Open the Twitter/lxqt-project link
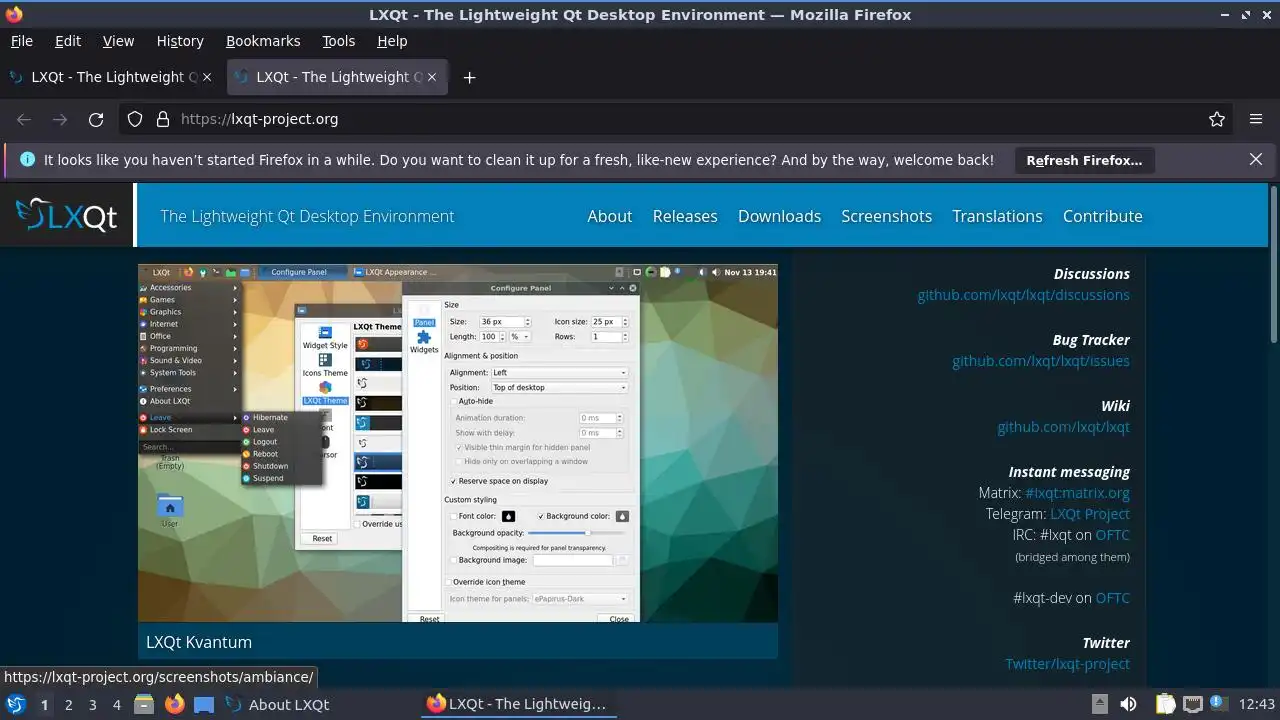The width and height of the screenshot is (1280, 720). point(1067,664)
